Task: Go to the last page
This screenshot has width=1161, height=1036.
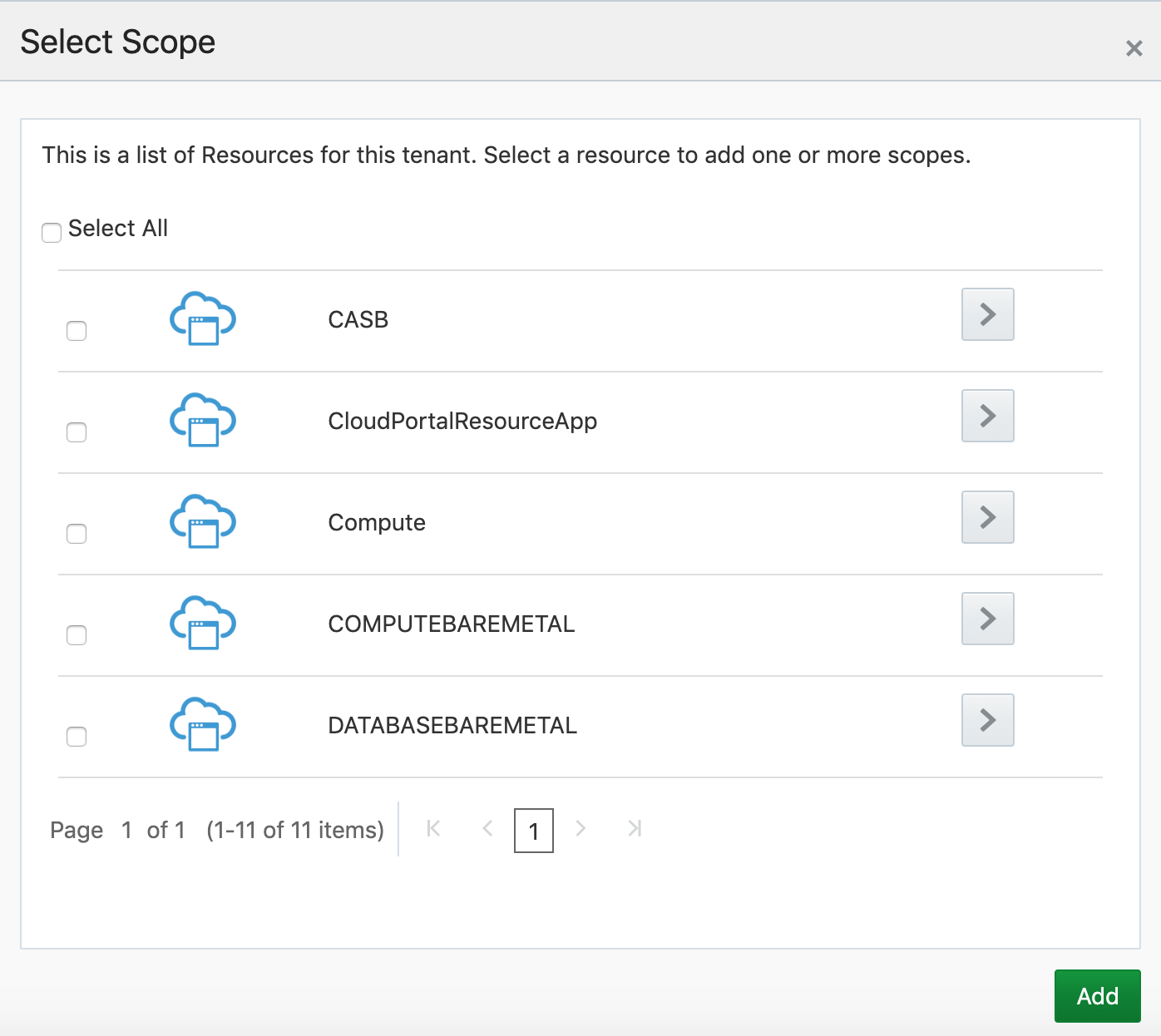Action: pos(635,828)
